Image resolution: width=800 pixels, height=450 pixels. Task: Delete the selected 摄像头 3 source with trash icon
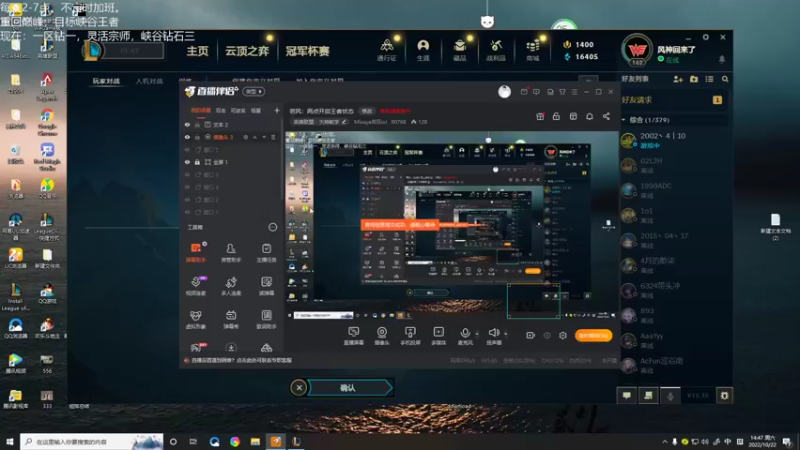pyautogui.click(x=273, y=137)
